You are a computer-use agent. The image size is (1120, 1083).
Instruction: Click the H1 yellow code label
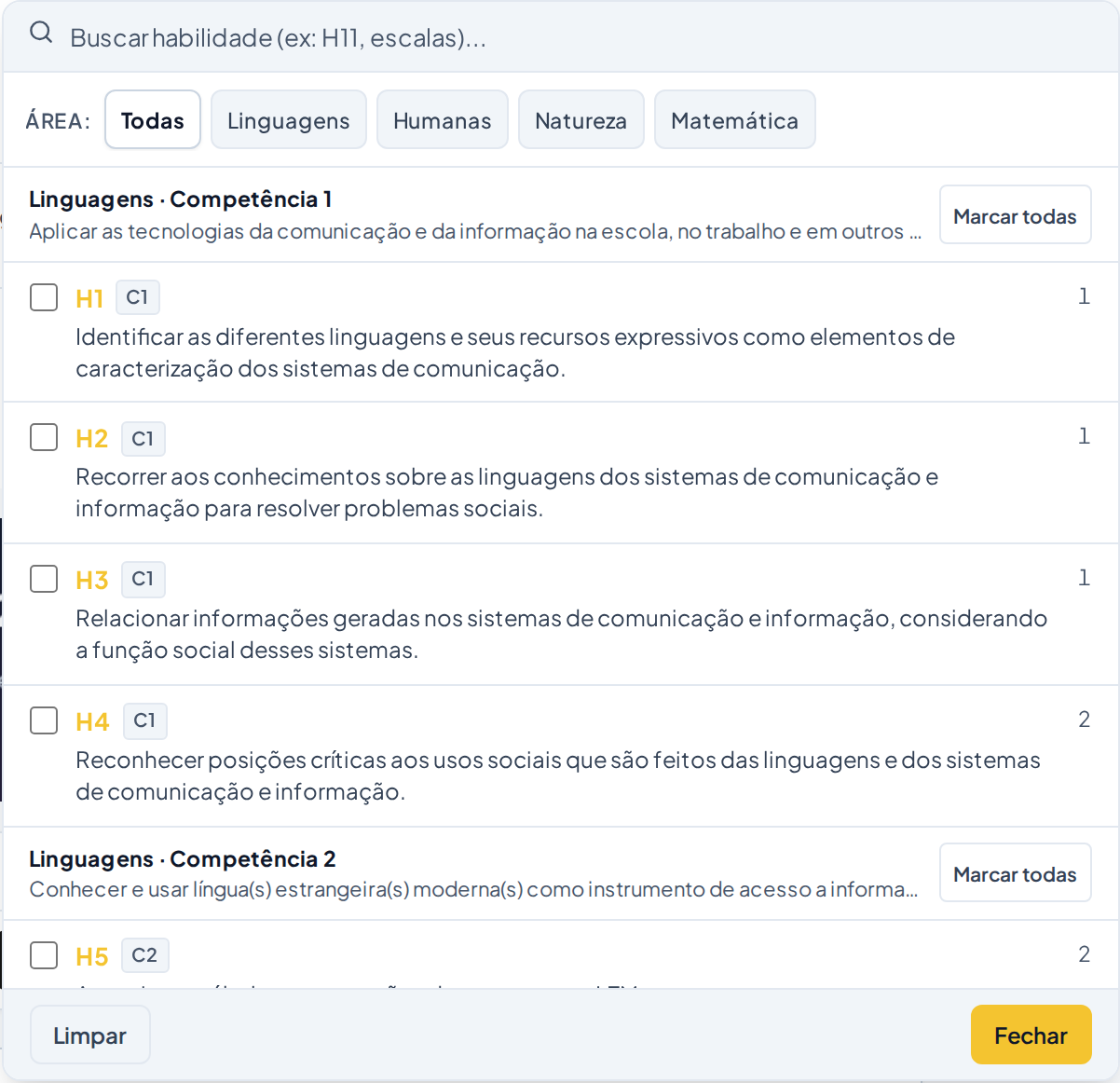[89, 298]
